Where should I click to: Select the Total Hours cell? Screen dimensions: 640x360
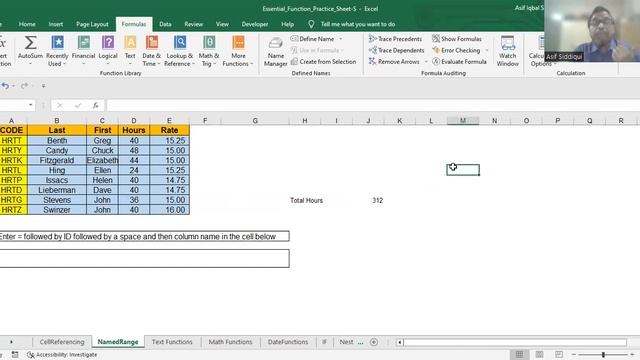[305, 200]
